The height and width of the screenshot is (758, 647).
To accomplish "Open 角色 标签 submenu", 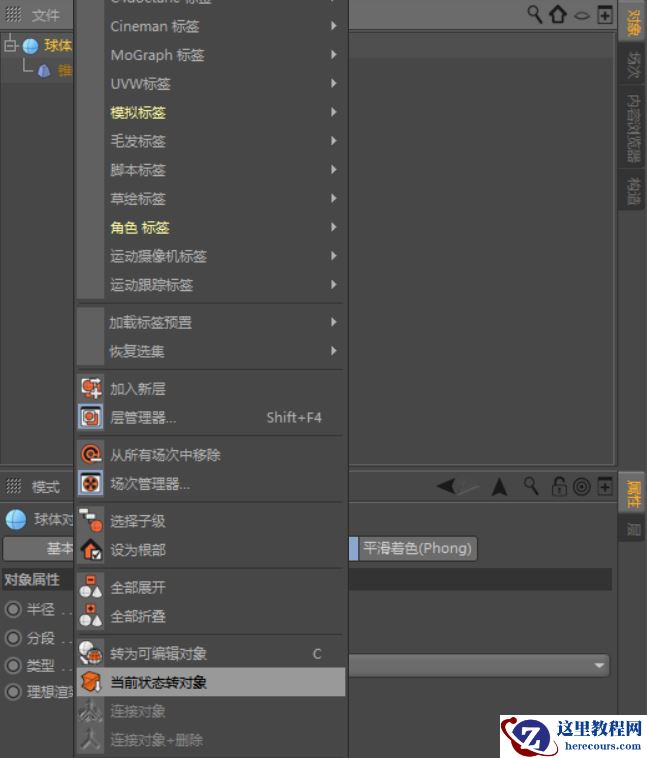I will click(212, 227).
